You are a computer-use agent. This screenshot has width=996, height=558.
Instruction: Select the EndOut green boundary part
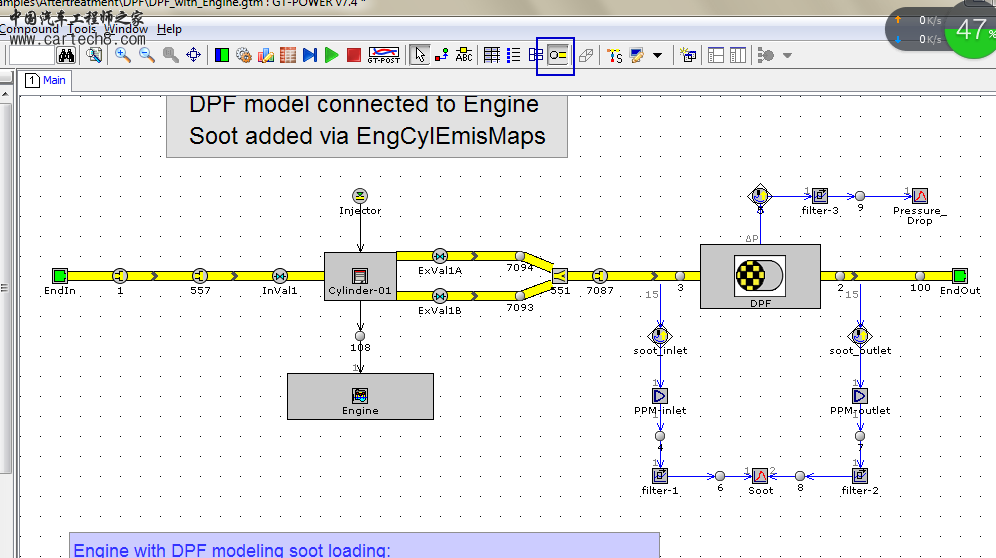(x=960, y=276)
